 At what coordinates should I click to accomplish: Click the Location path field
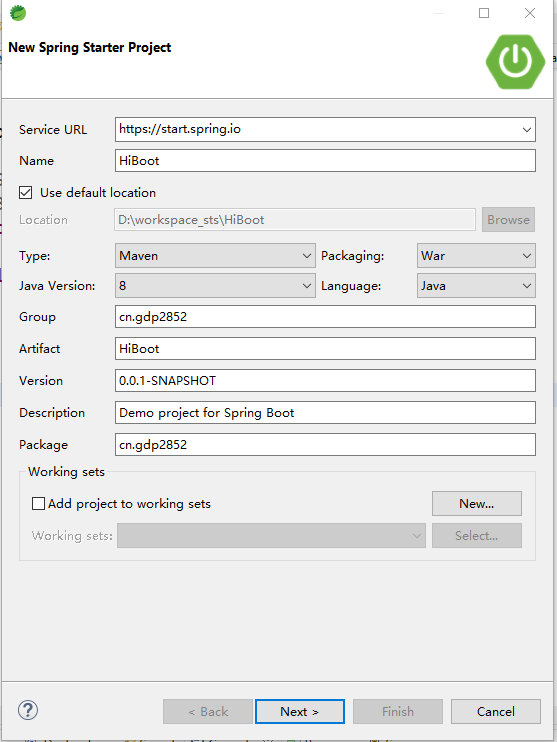(295, 220)
